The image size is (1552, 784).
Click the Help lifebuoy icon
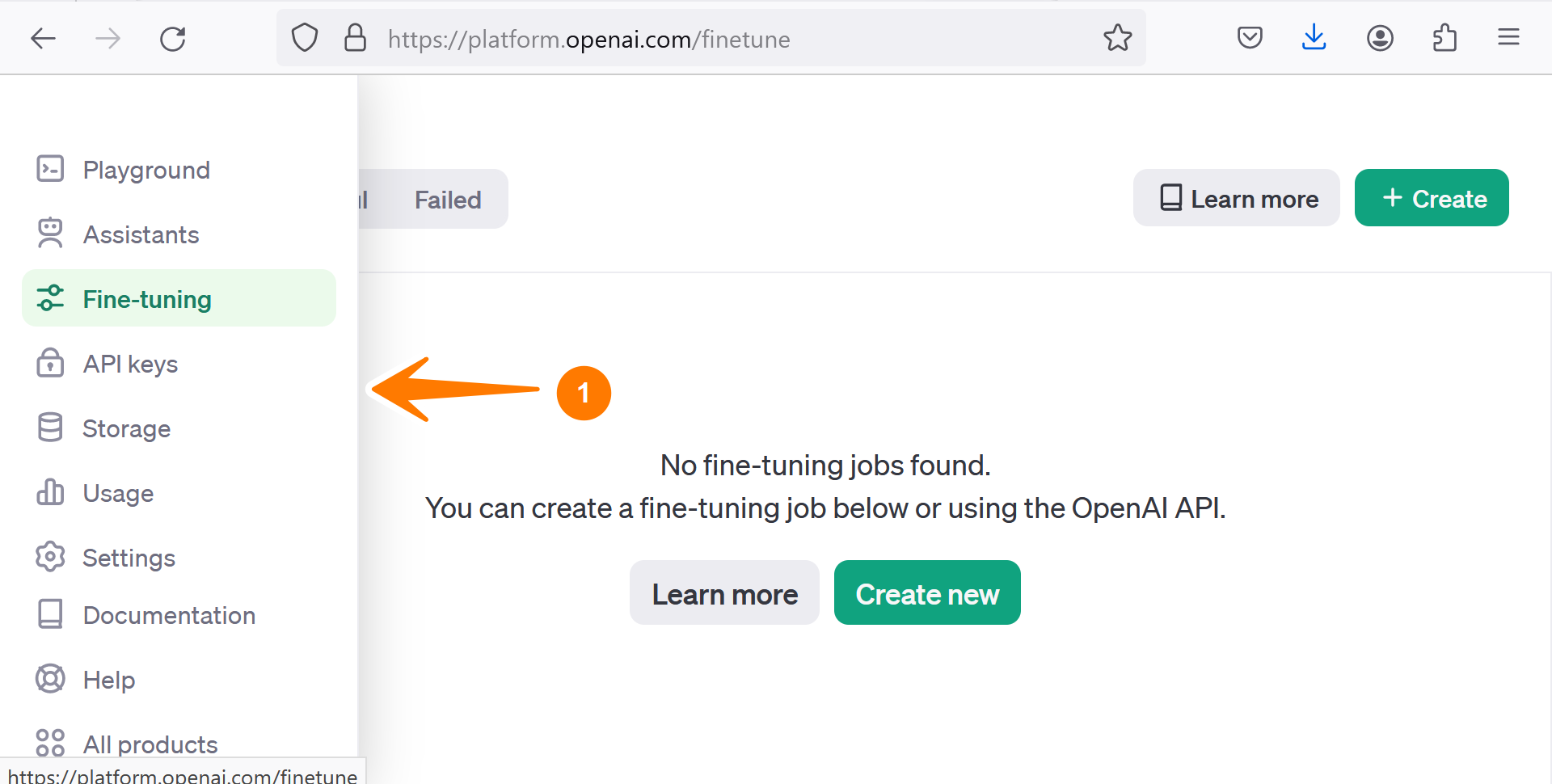tap(50, 679)
